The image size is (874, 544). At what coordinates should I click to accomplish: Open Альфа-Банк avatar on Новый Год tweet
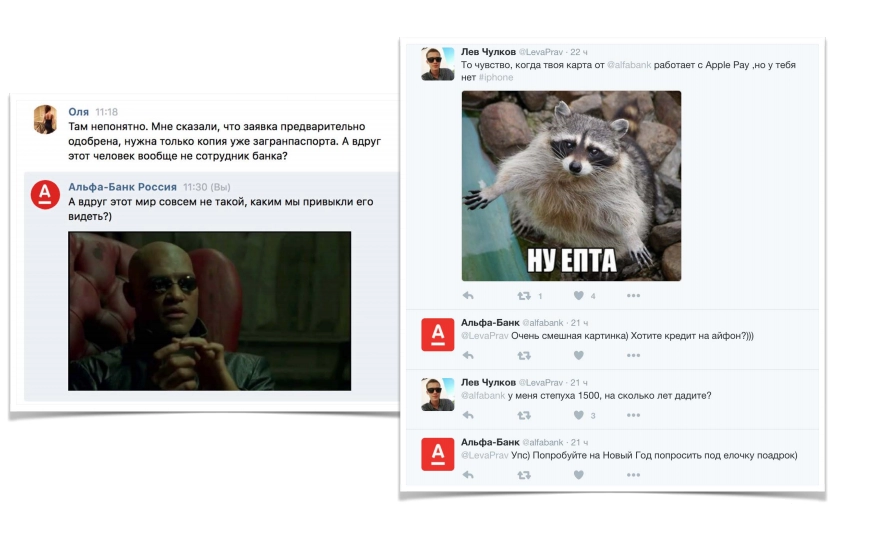[438, 454]
